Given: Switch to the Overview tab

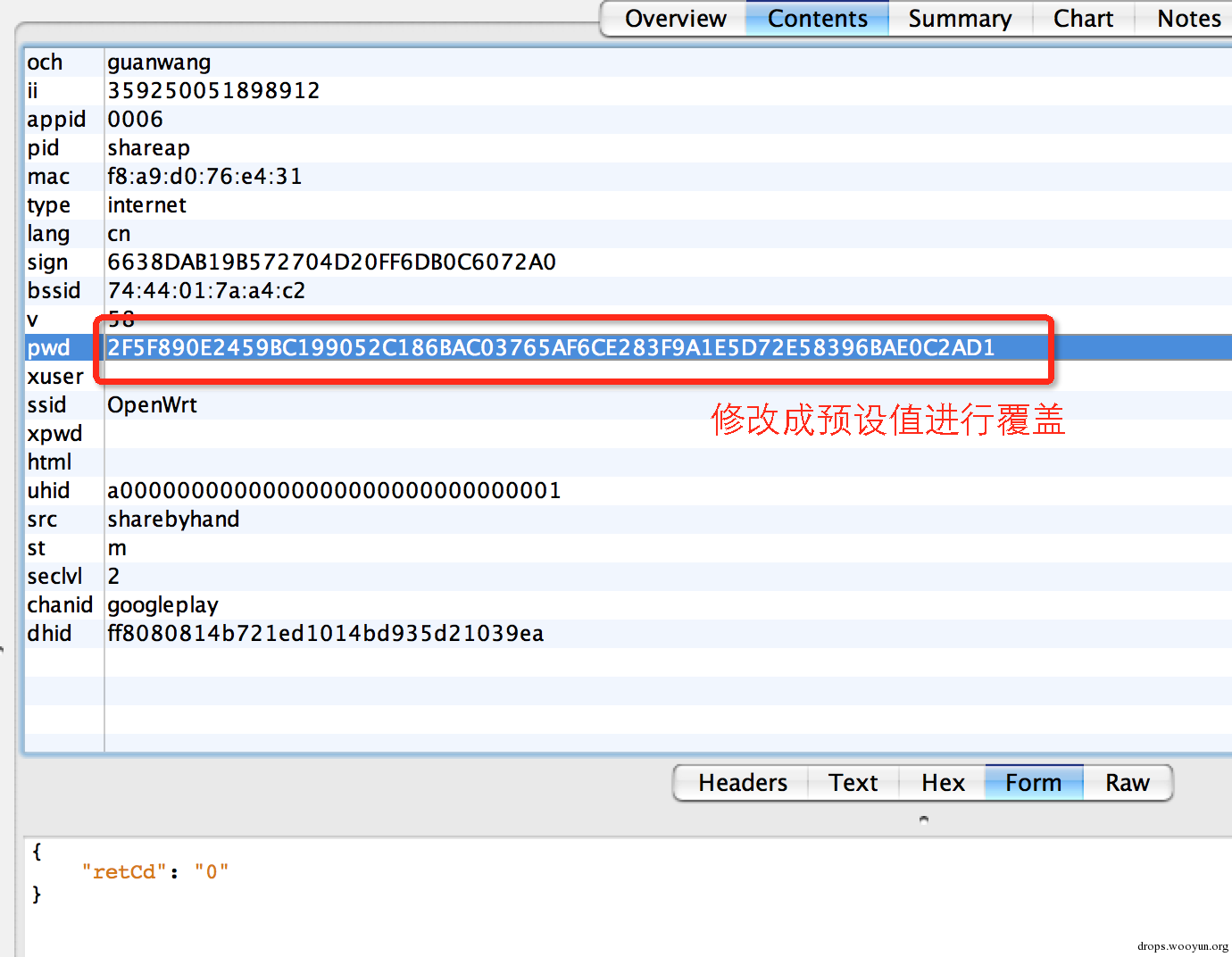Looking at the screenshot, I should 675,19.
